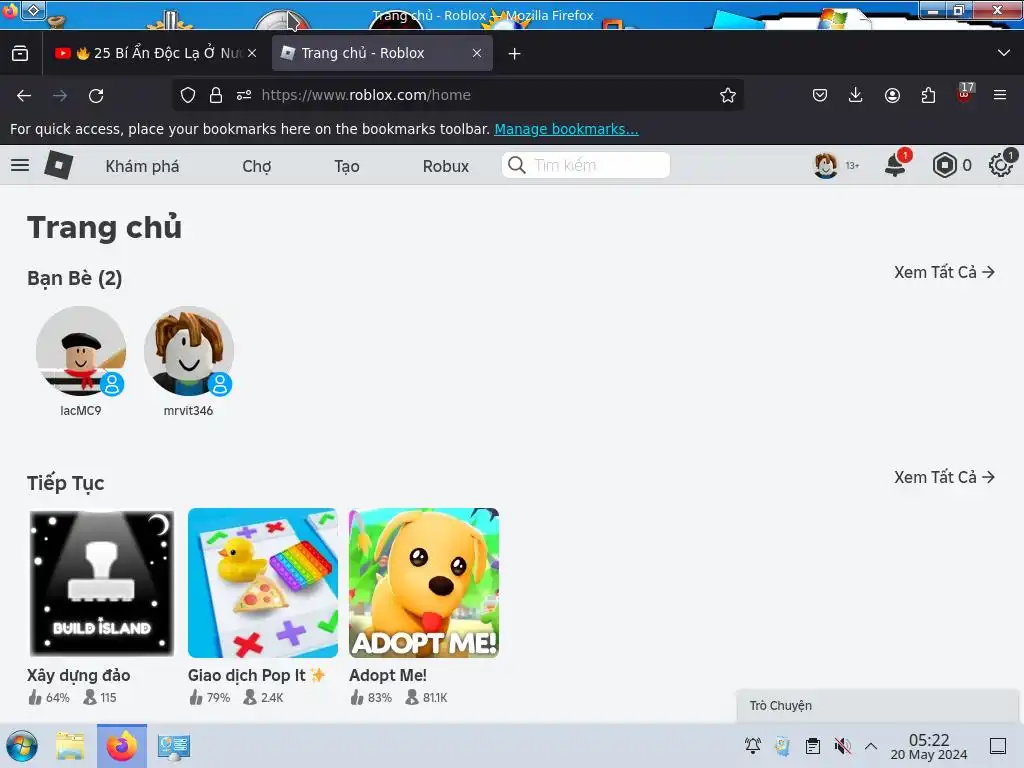Open the Giao dịch Pop It thumbnail
This screenshot has height=768, width=1024.
[263, 583]
